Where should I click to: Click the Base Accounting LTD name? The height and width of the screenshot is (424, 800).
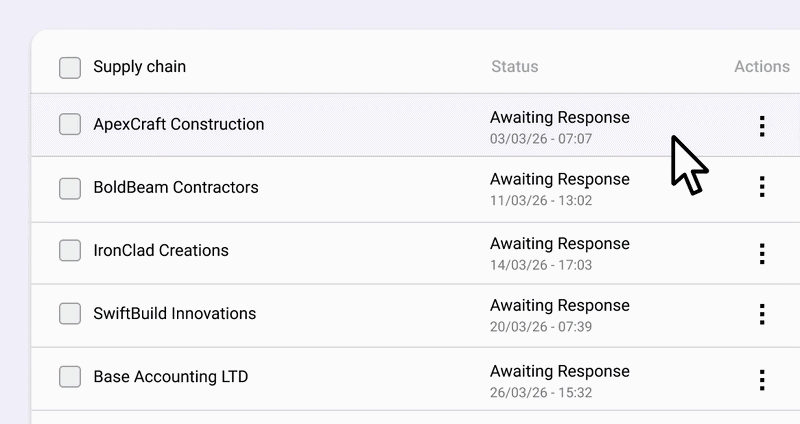coord(170,377)
